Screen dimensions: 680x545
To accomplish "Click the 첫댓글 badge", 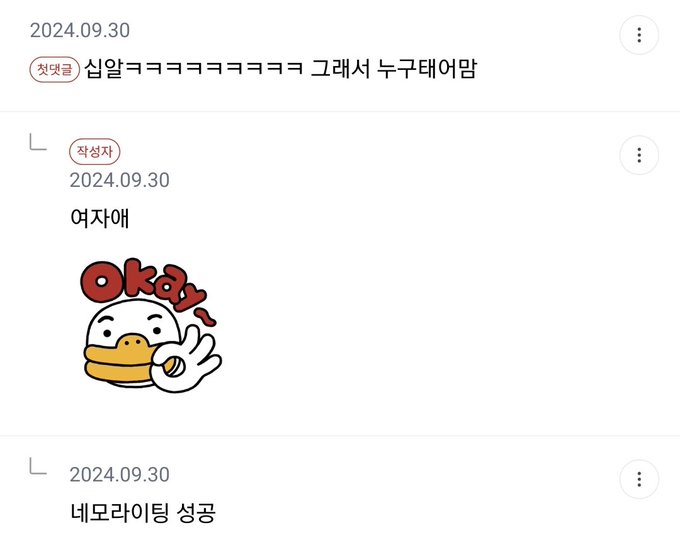I will click(55, 69).
